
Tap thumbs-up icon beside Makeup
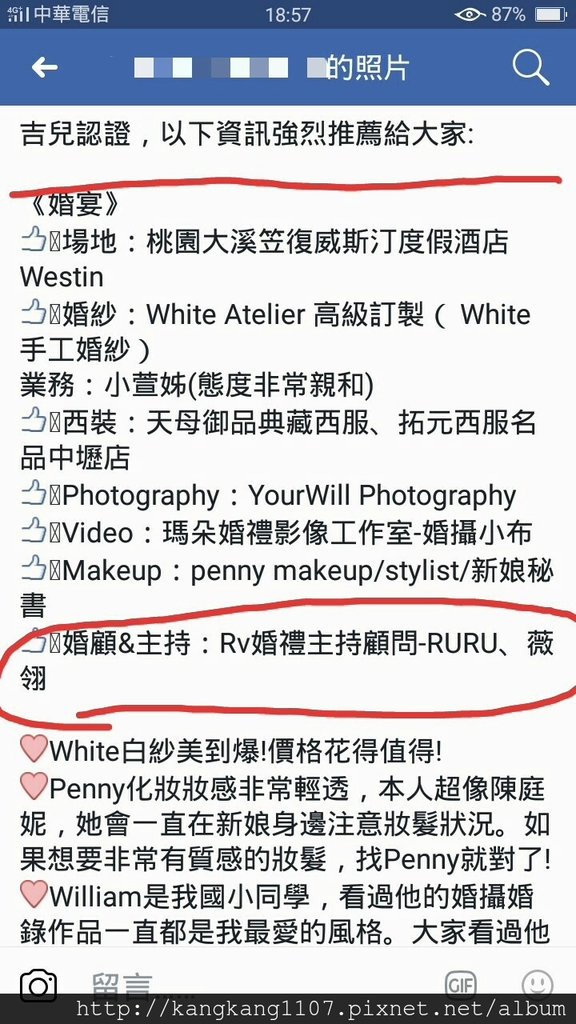pyautogui.click(x=33, y=569)
